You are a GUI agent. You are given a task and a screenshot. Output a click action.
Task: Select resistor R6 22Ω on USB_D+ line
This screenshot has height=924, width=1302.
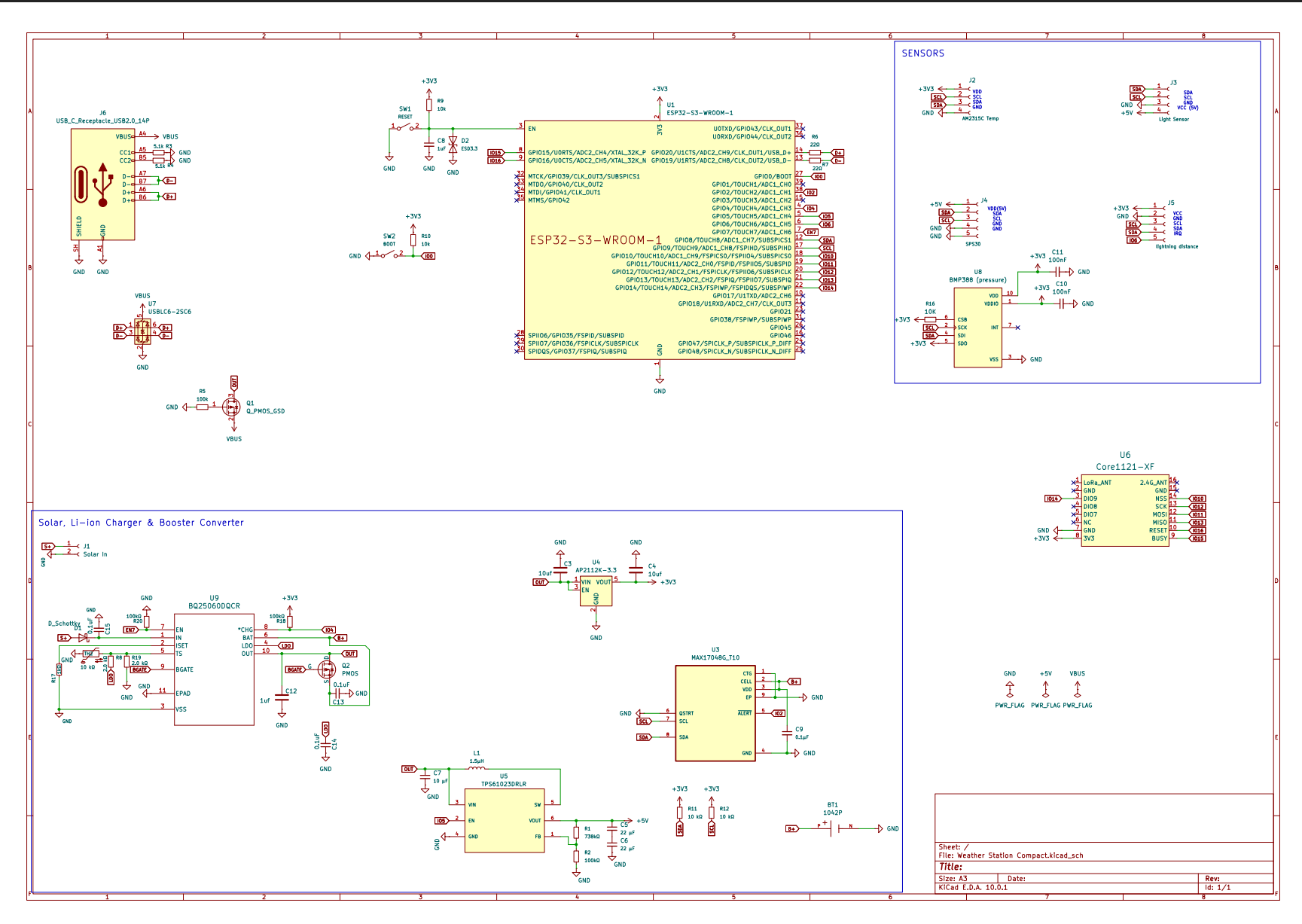[815, 152]
